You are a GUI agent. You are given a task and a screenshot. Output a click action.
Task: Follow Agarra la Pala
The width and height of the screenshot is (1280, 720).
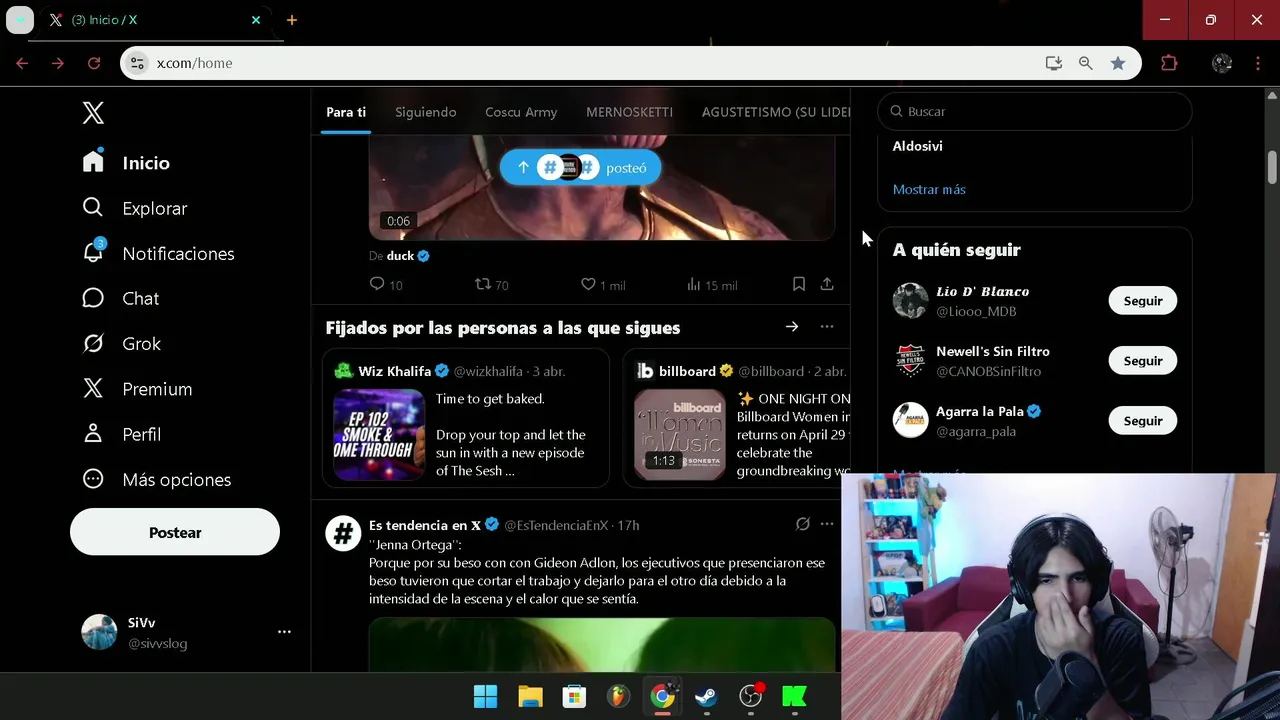click(x=1143, y=421)
